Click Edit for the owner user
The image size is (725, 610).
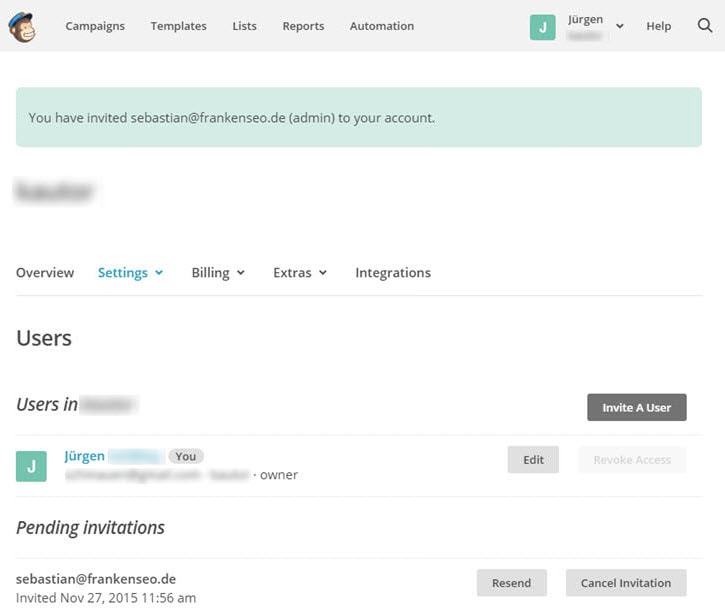click(533, 460)
